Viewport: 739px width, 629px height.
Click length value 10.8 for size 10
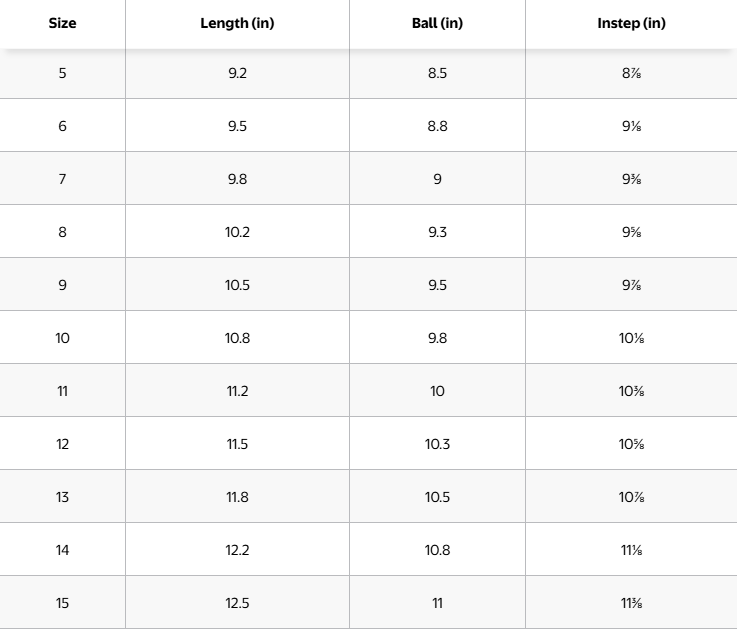[237, 338]
